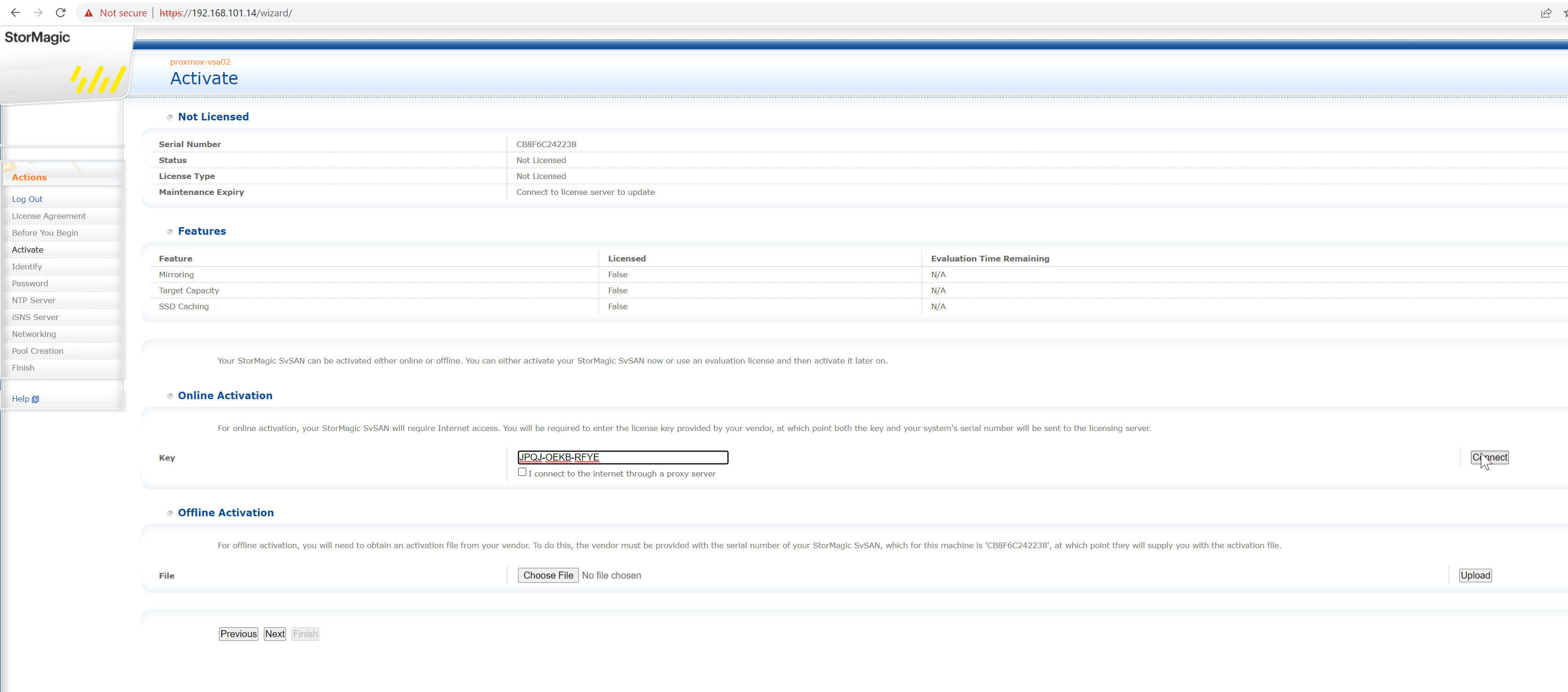Click the Upload button

[x=1476, y=575]
